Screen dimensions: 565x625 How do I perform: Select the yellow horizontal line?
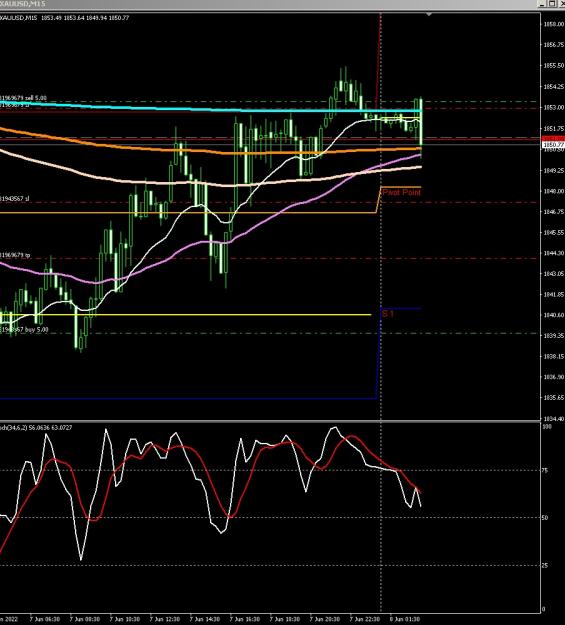tap(185, 315)
